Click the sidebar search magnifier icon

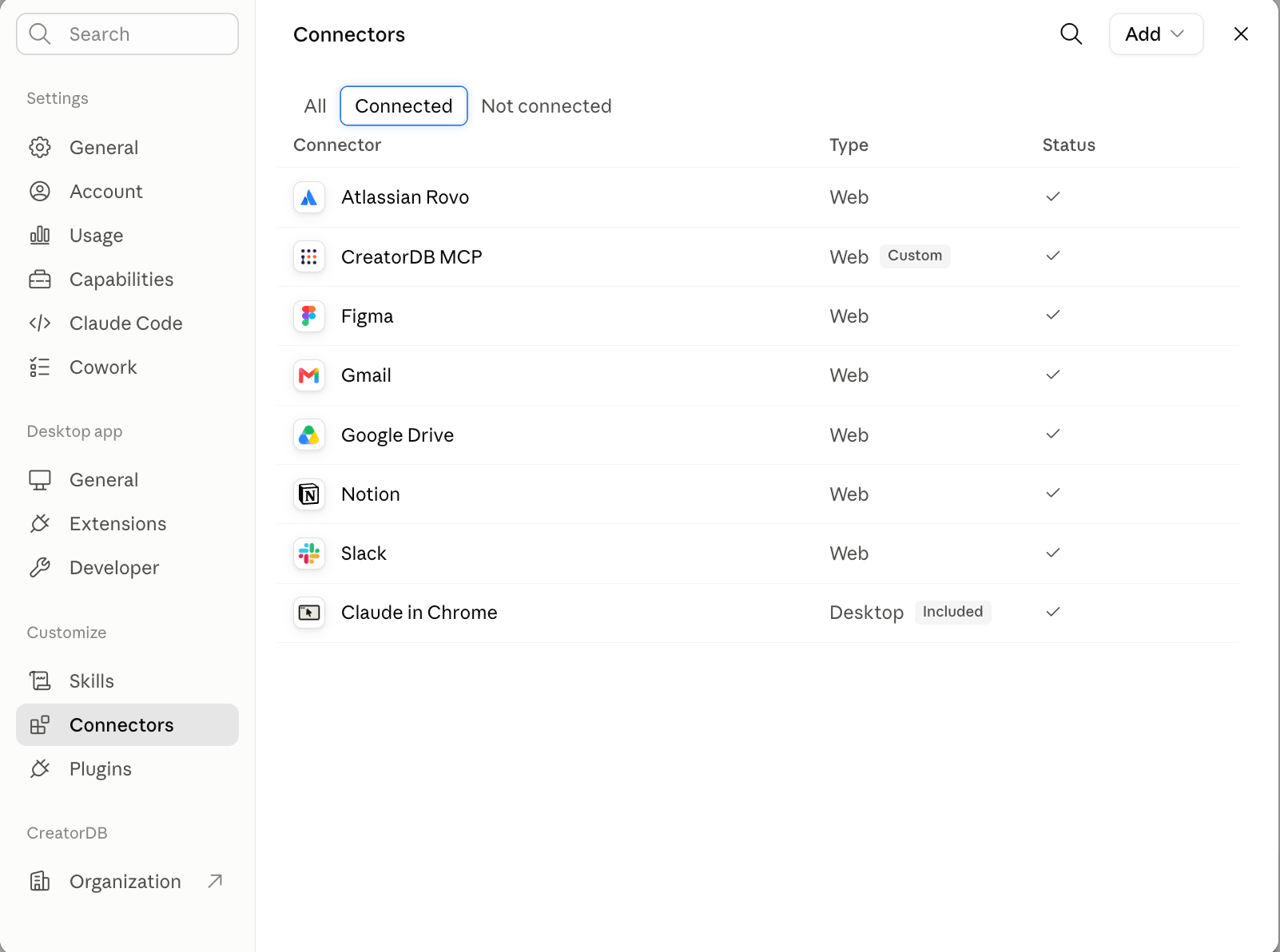pos(40,34)
